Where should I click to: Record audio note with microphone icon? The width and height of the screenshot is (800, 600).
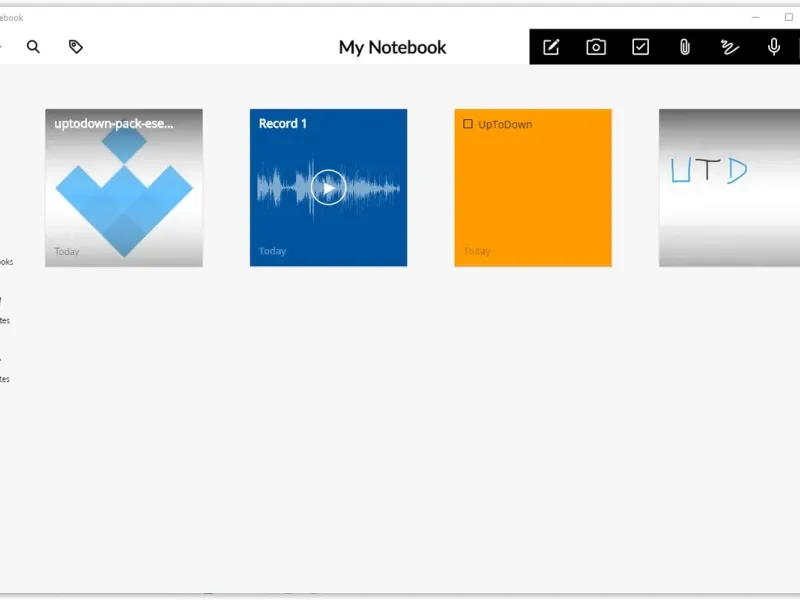coord(773,47)
